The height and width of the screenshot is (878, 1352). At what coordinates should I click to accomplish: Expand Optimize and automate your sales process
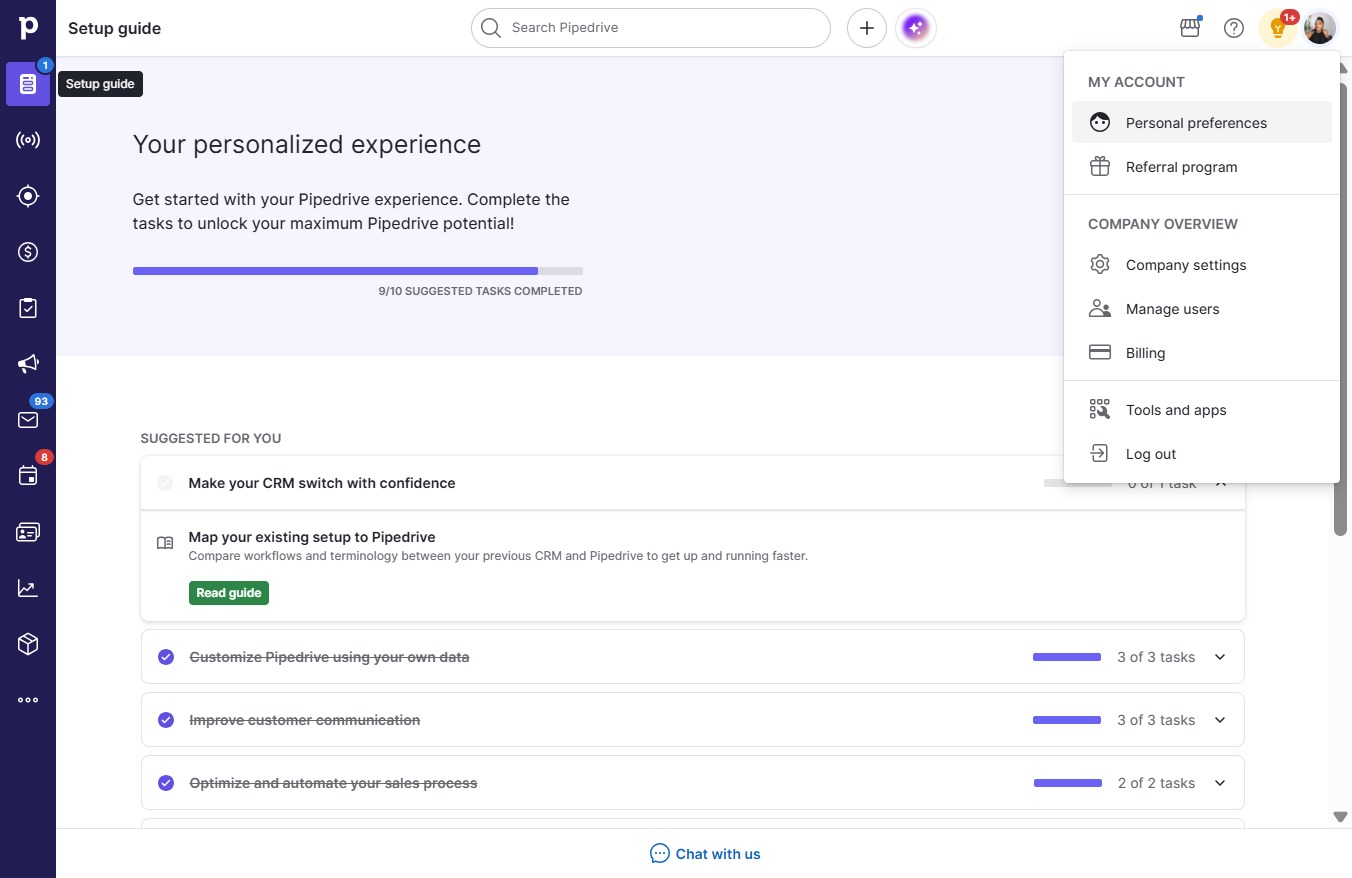(x=1220, y=783)
